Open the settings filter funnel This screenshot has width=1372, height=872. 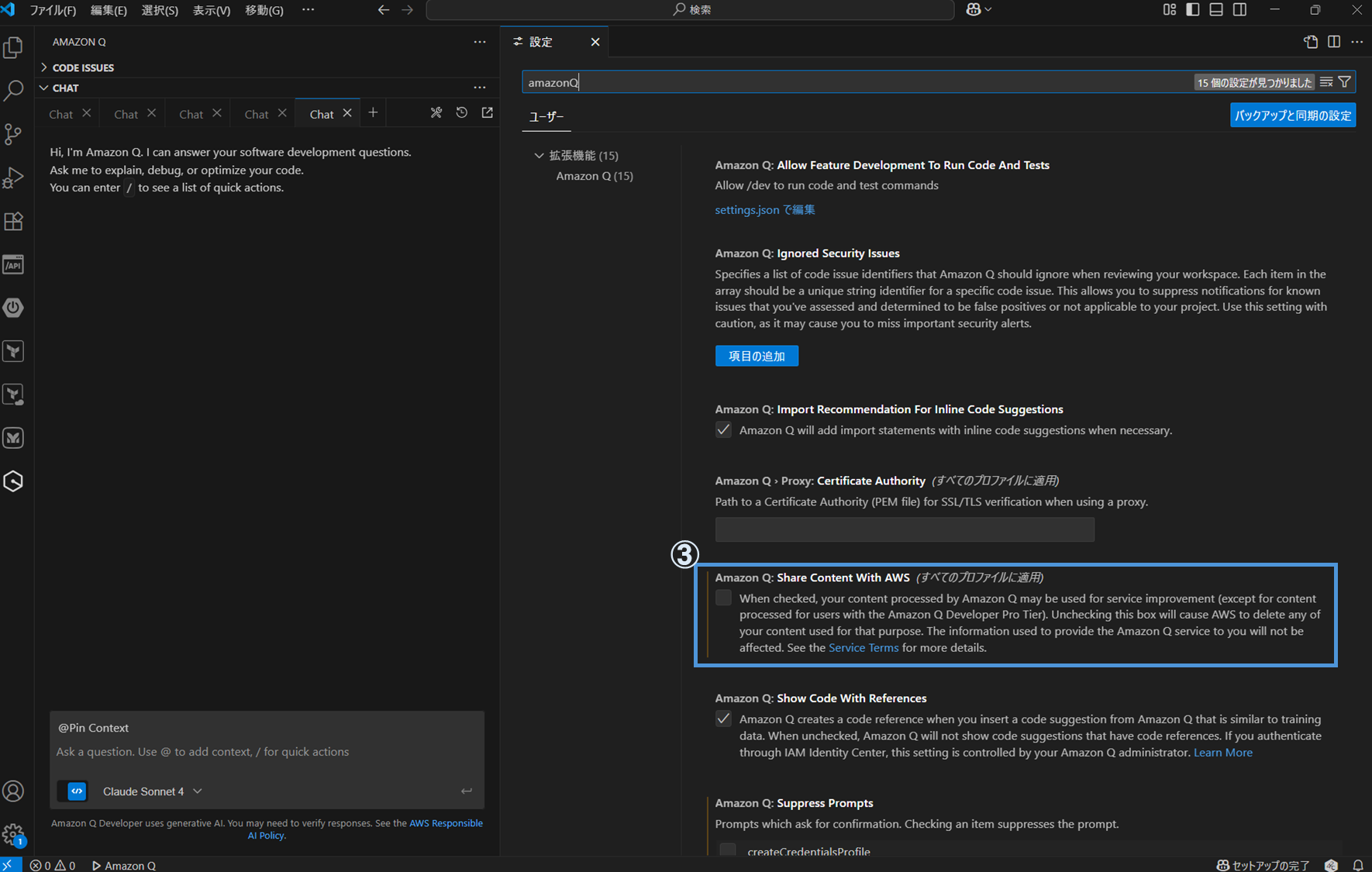(1345, 82)
